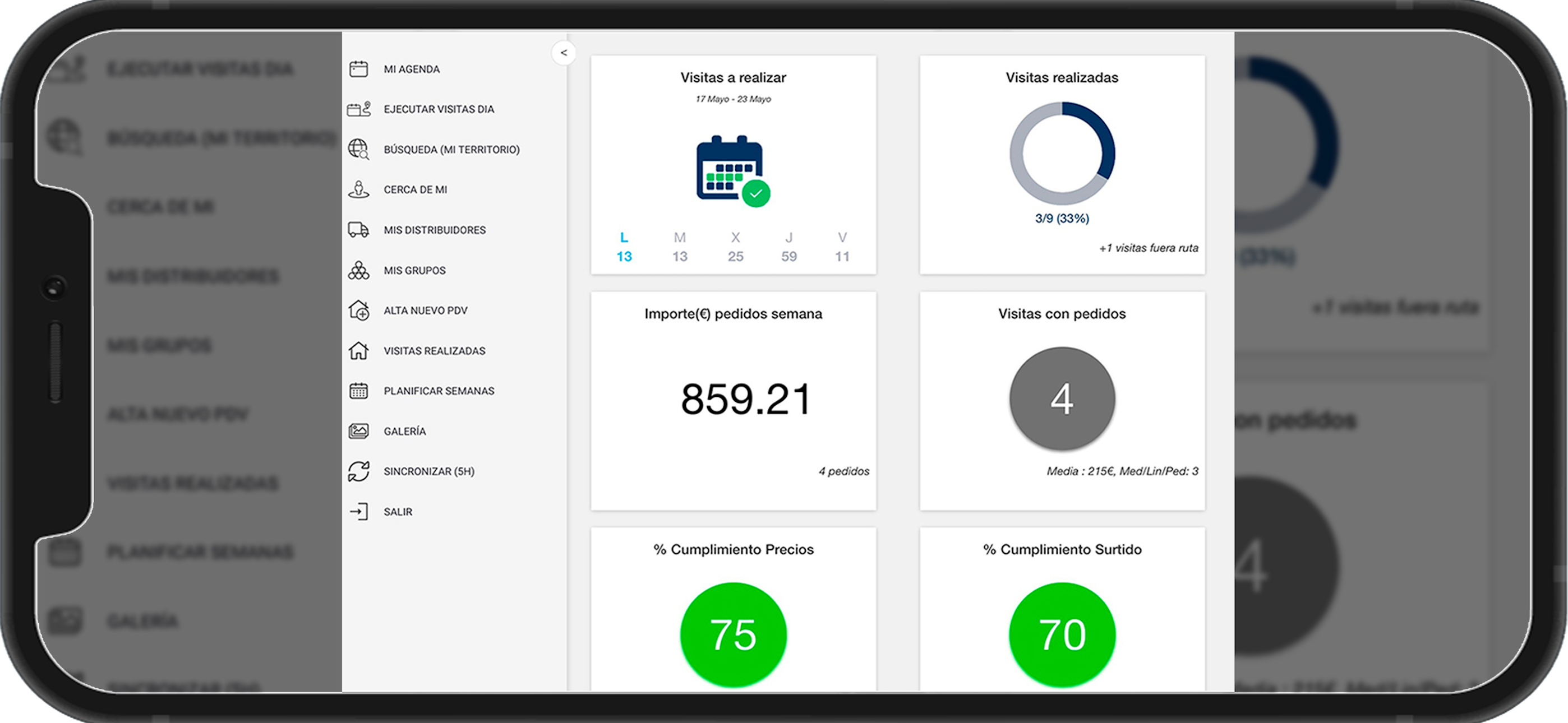This screenshot has height=723, width=1568.
Task: Open the Visitas Realizadas menu entry
Action: [434, 350]
